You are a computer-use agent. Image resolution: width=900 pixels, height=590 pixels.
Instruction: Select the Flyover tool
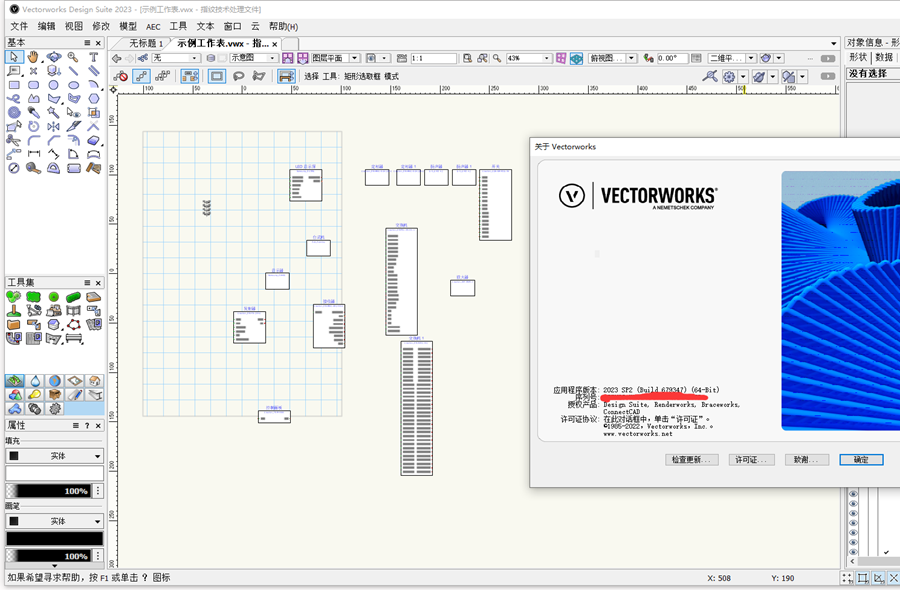click(53, 56)
